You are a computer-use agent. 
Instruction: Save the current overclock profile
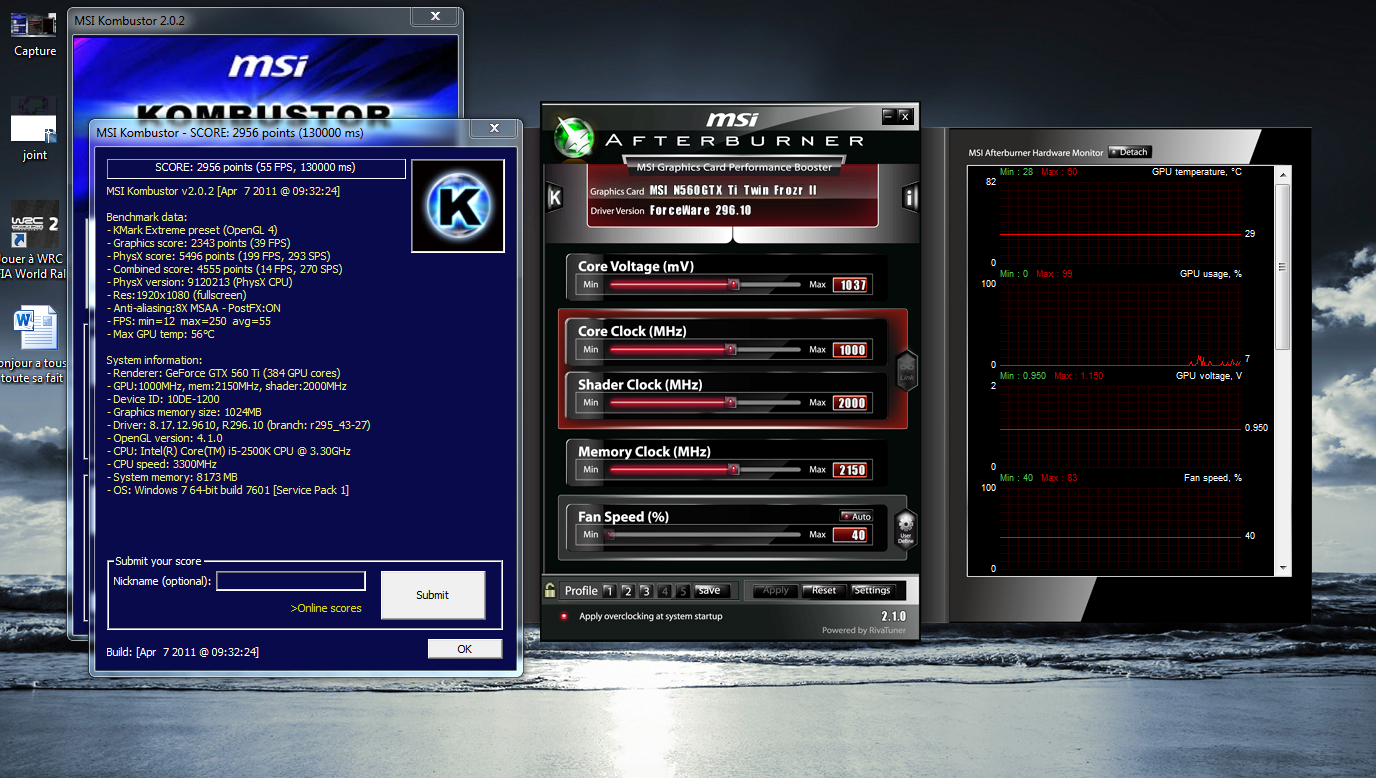[x=708, y=590]
